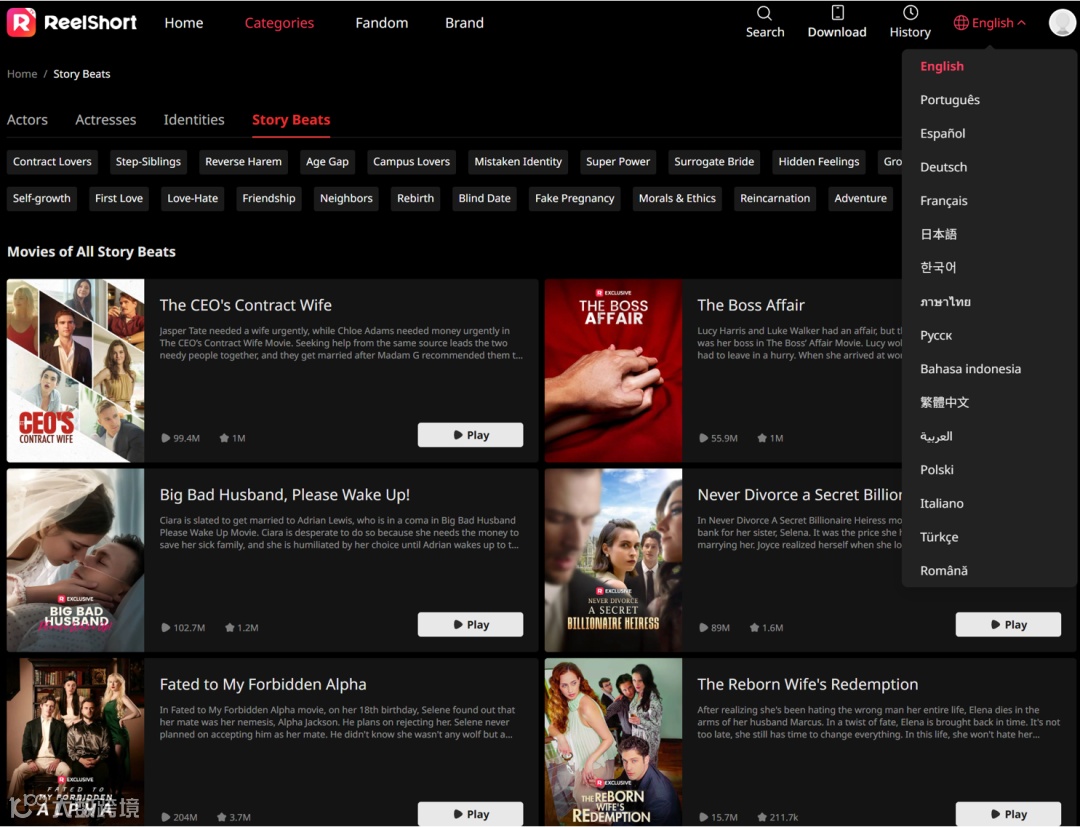The height and width of the screenshot is (827, 1080).
Task: Open The Reborn Wife's Redemption poster
Action: pos(614,742)
